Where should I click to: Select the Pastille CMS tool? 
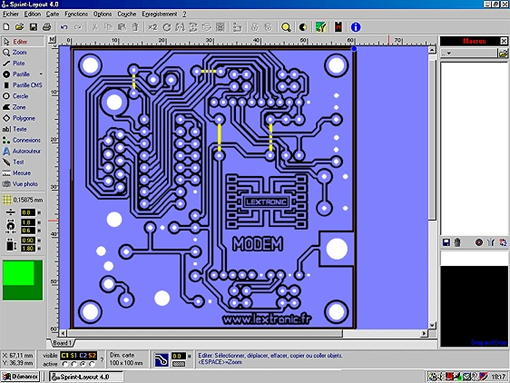click(23, 85)
